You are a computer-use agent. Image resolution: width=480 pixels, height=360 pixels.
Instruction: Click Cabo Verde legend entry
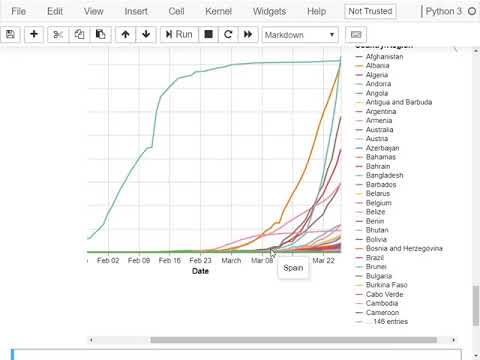pyautogui.click(x=384, y=294)
